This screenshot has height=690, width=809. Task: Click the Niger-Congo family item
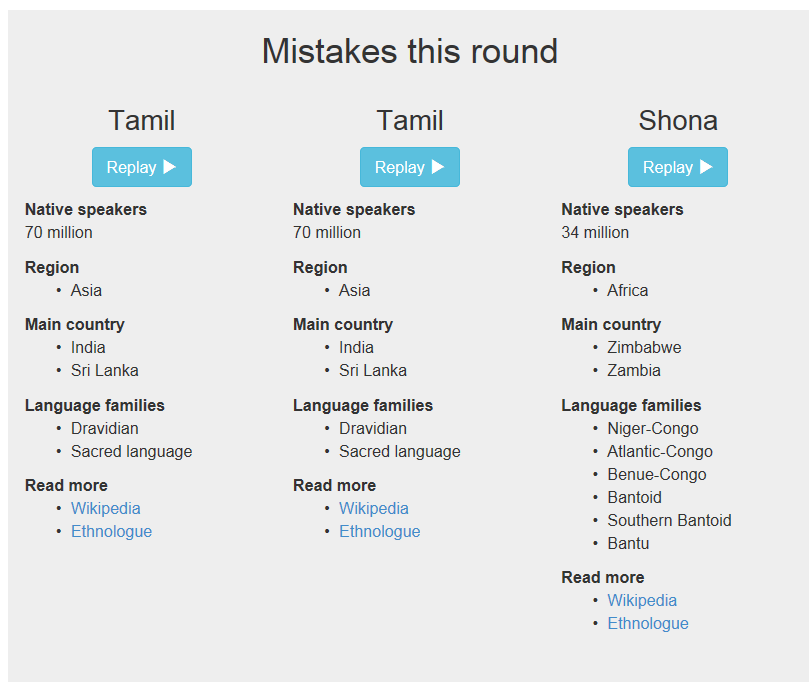[653, 428]
